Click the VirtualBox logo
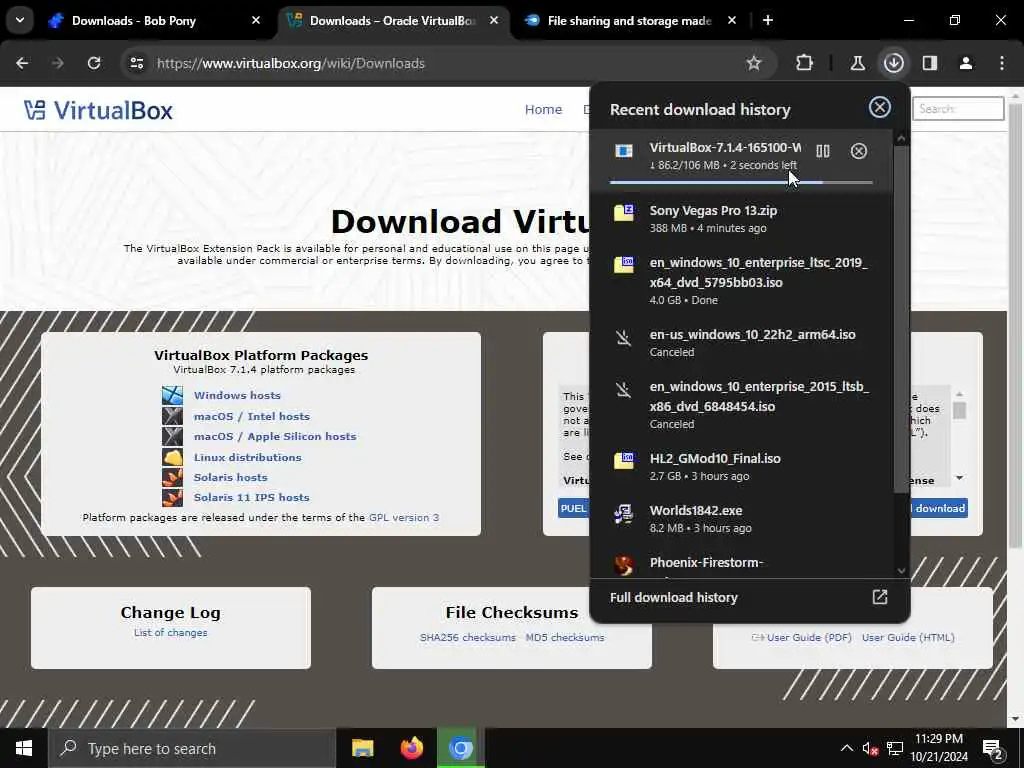This screenshot has width=1024, height=768. tap(98, 110)
